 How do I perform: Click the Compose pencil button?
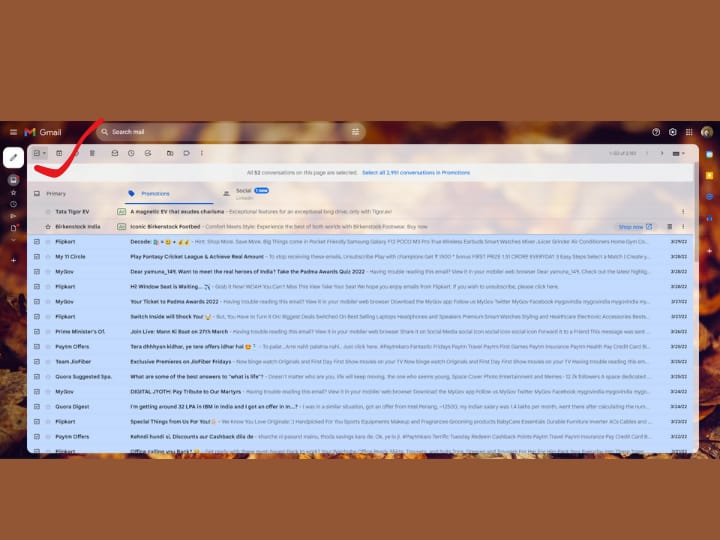point(14,157)
